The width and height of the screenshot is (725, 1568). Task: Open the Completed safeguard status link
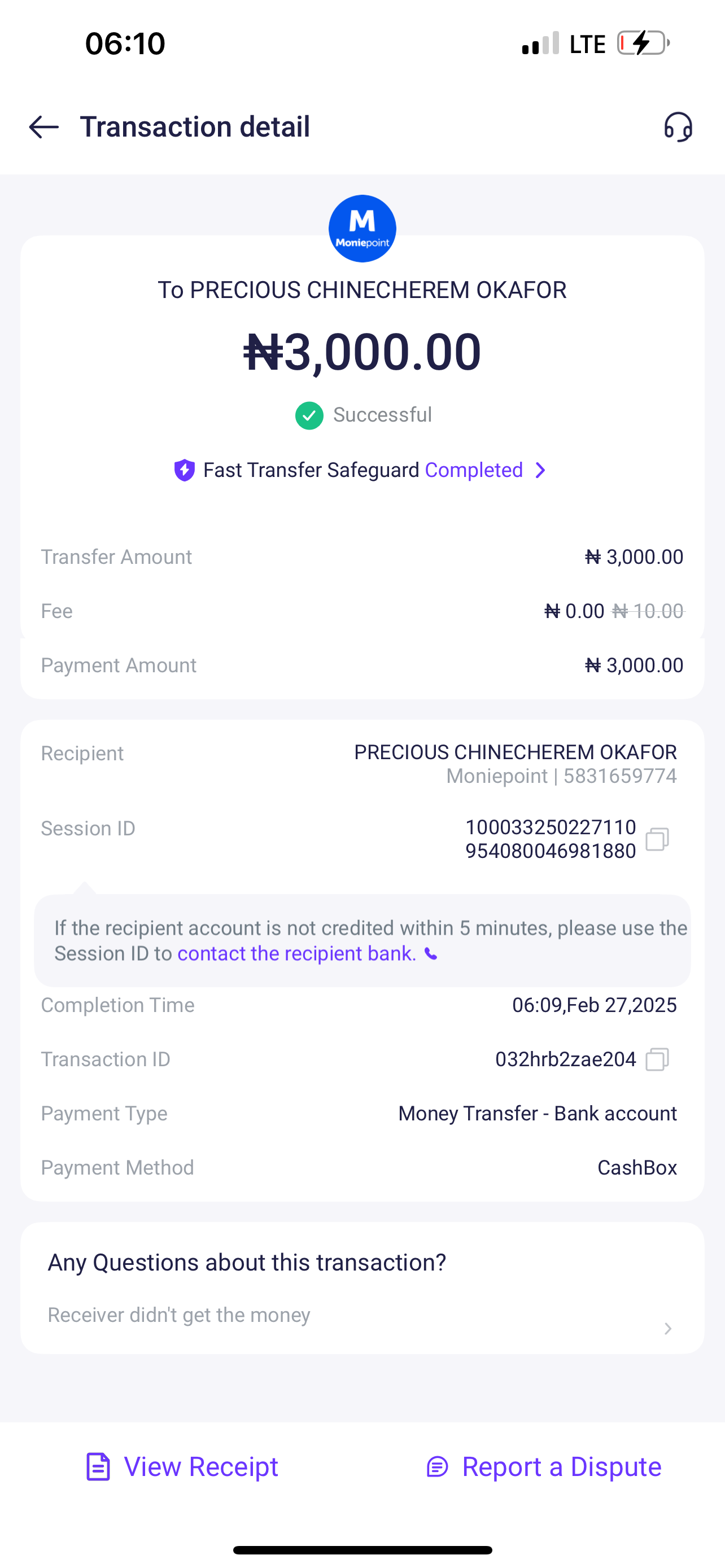pyautogui.click(x=474, y=471)
